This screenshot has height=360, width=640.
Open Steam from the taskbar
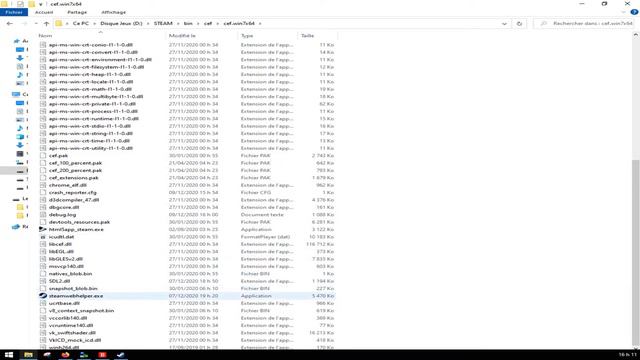120,355
